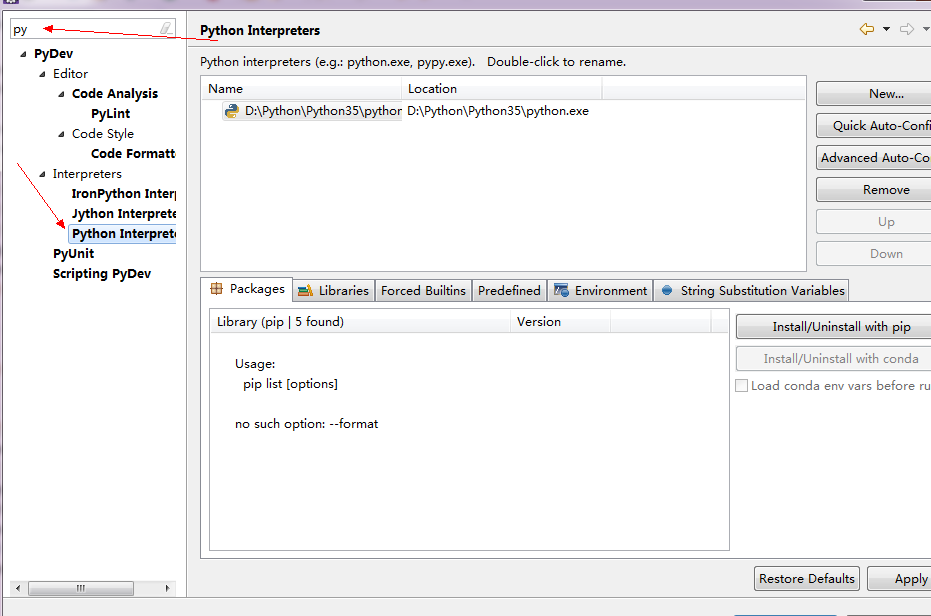The image size is (931, 616).
Task: Click the back navigation arrow icon
Action: (867, 29)
